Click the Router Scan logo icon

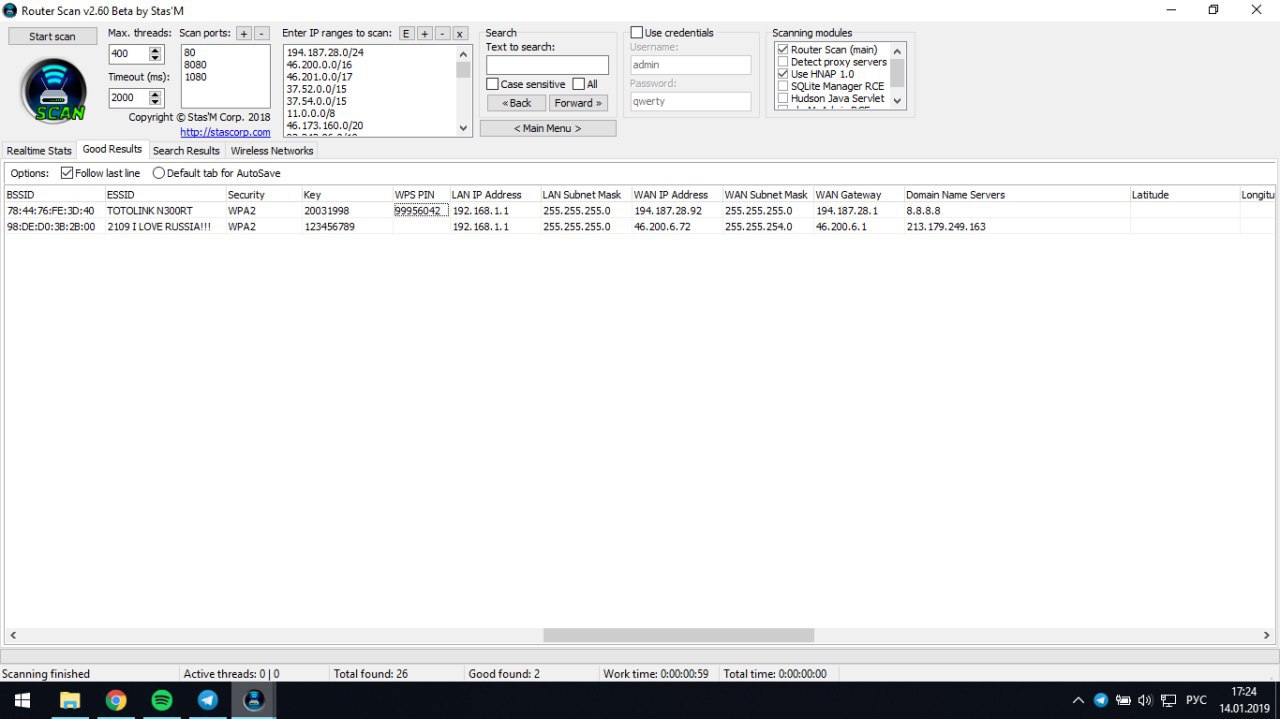coord(53,90)
